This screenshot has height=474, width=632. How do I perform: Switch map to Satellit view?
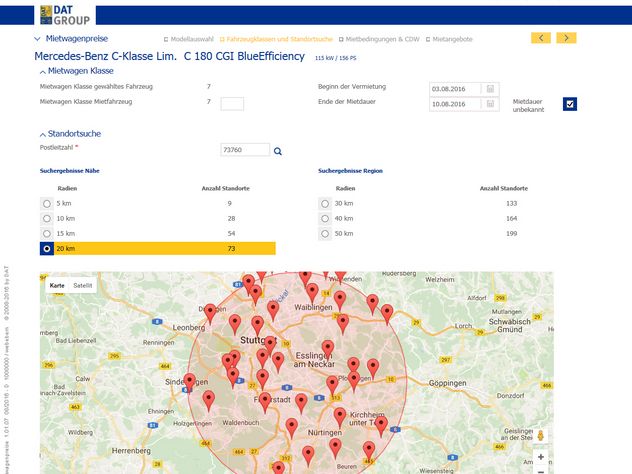(x=83, y=285)
